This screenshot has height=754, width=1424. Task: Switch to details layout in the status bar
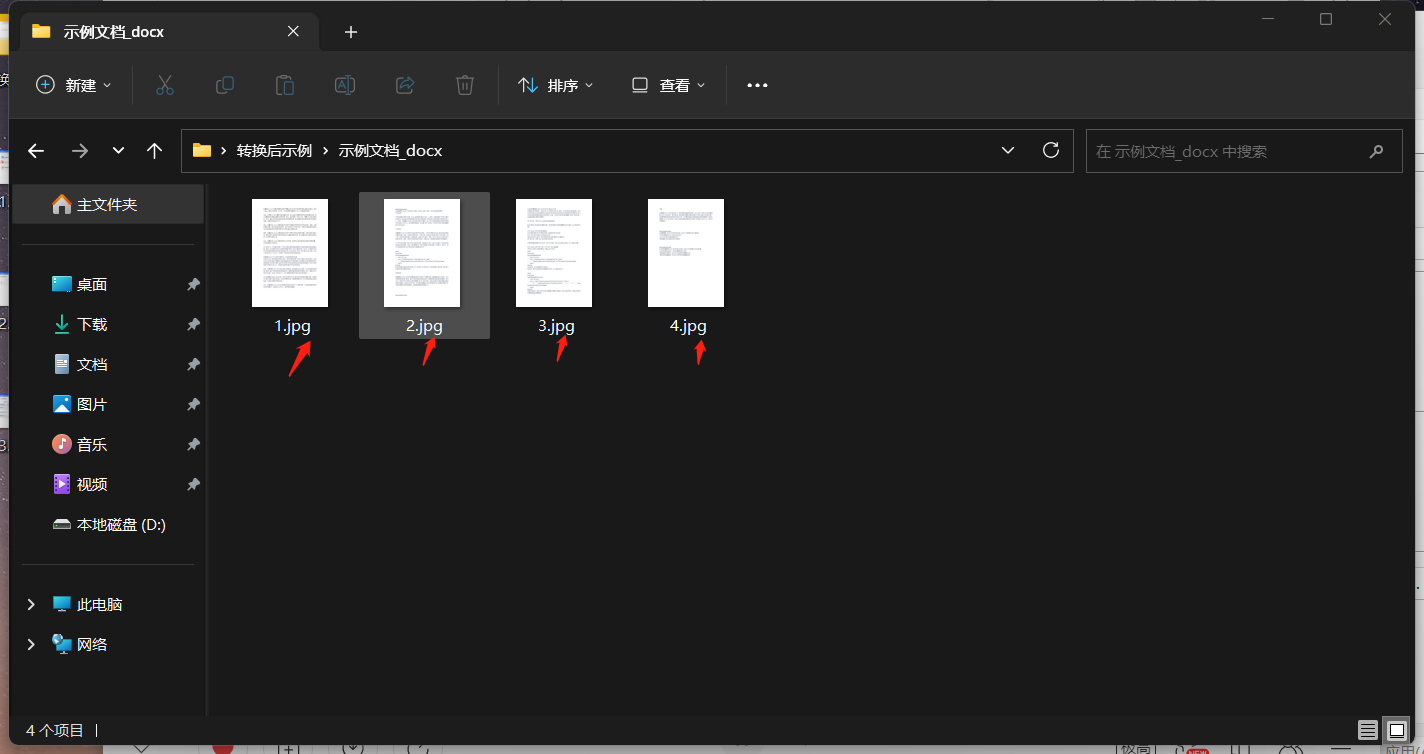1367,730
